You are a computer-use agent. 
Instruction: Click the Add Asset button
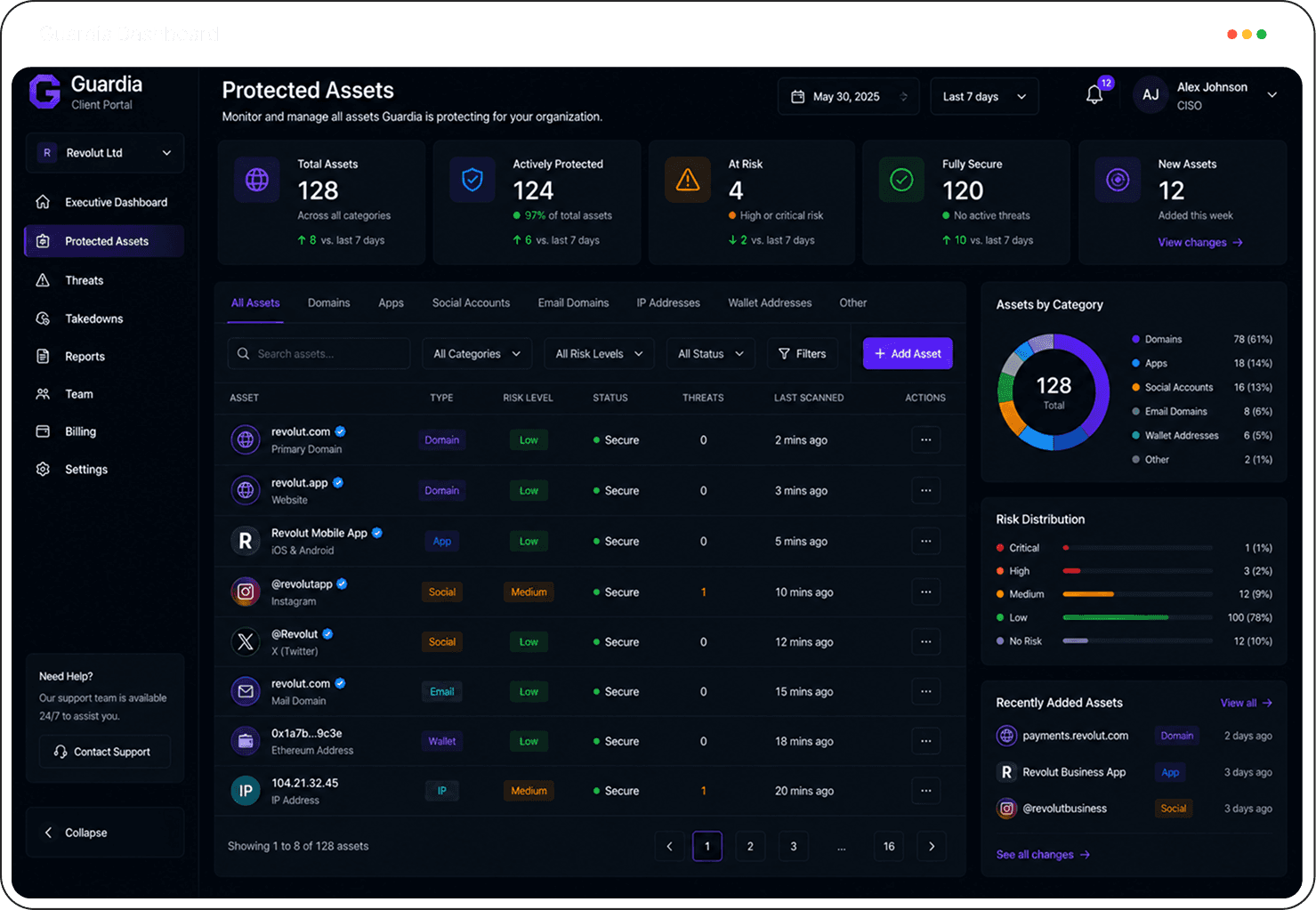(908, 353)
